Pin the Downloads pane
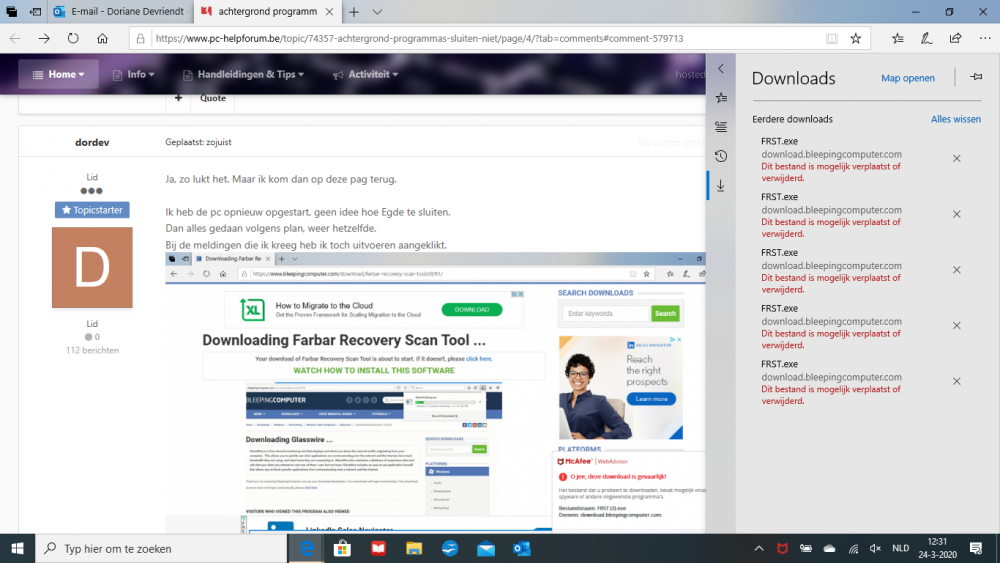Image resolution: width=1000 pixels, height=563 pixels. pos(976,77)
